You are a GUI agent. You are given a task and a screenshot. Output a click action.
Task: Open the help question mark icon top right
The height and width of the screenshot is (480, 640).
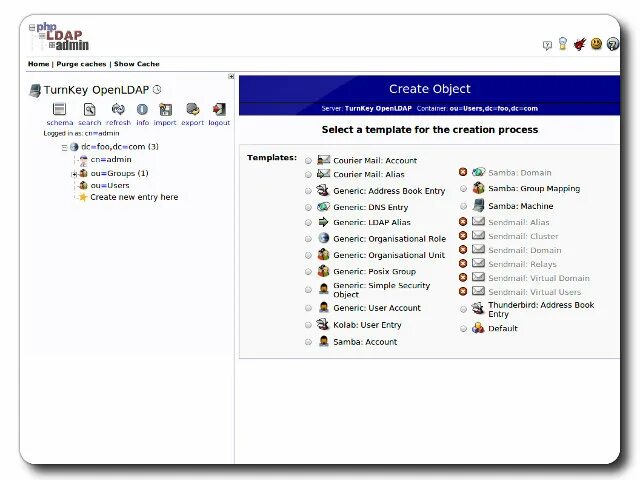point(612,44)
